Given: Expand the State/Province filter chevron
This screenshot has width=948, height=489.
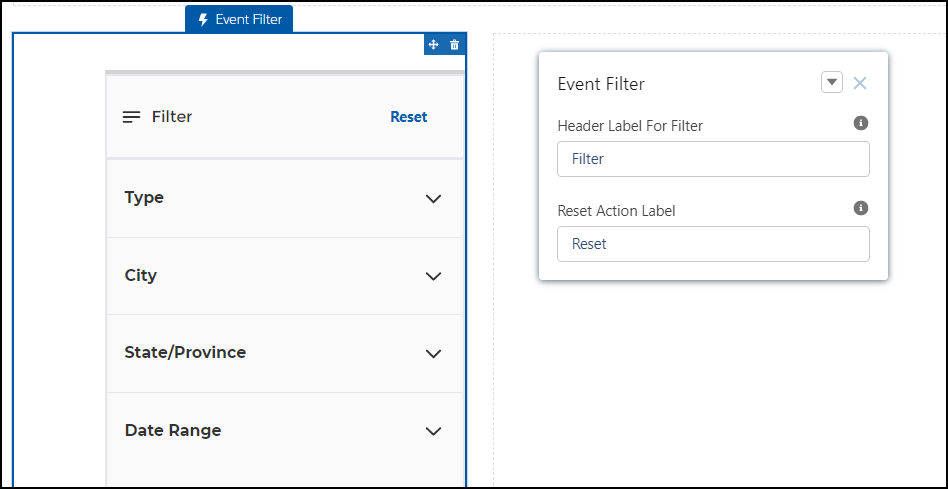Looking at the screenshot, I should click(x=433, y=354).
